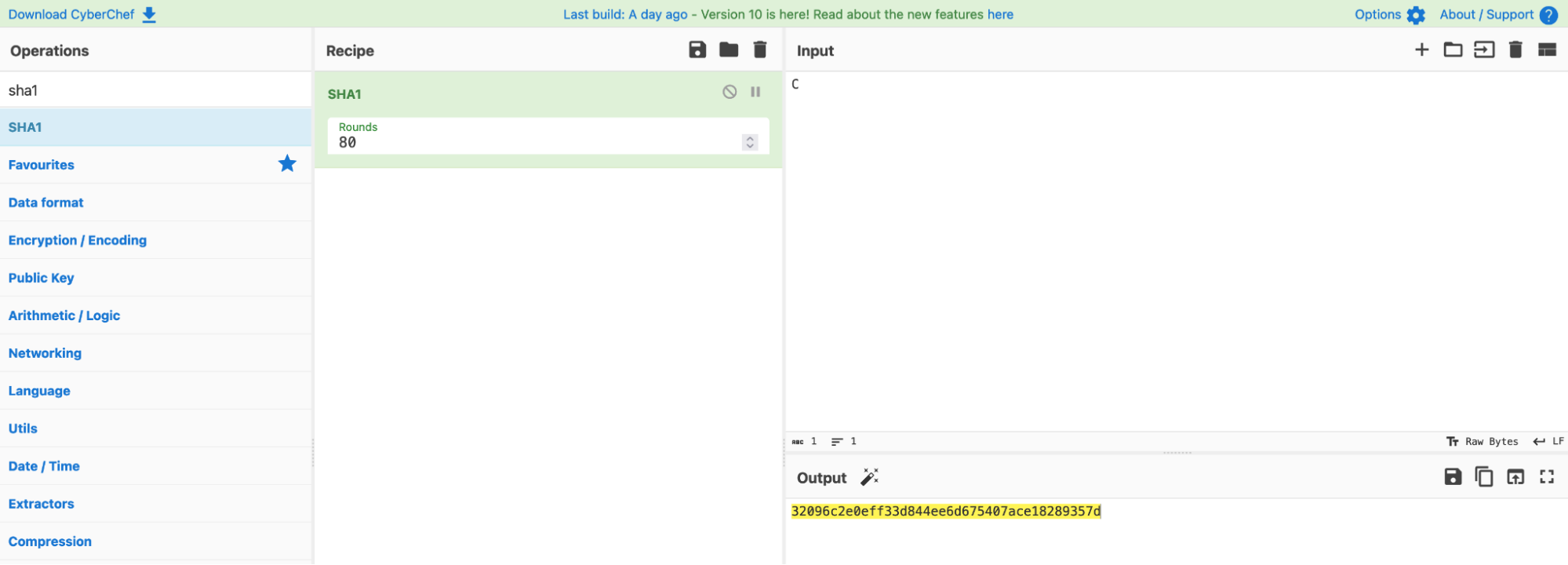Viewport: 1568px width, 565px height.
Task: Maximise the output pane
Action: [1547, 477]
